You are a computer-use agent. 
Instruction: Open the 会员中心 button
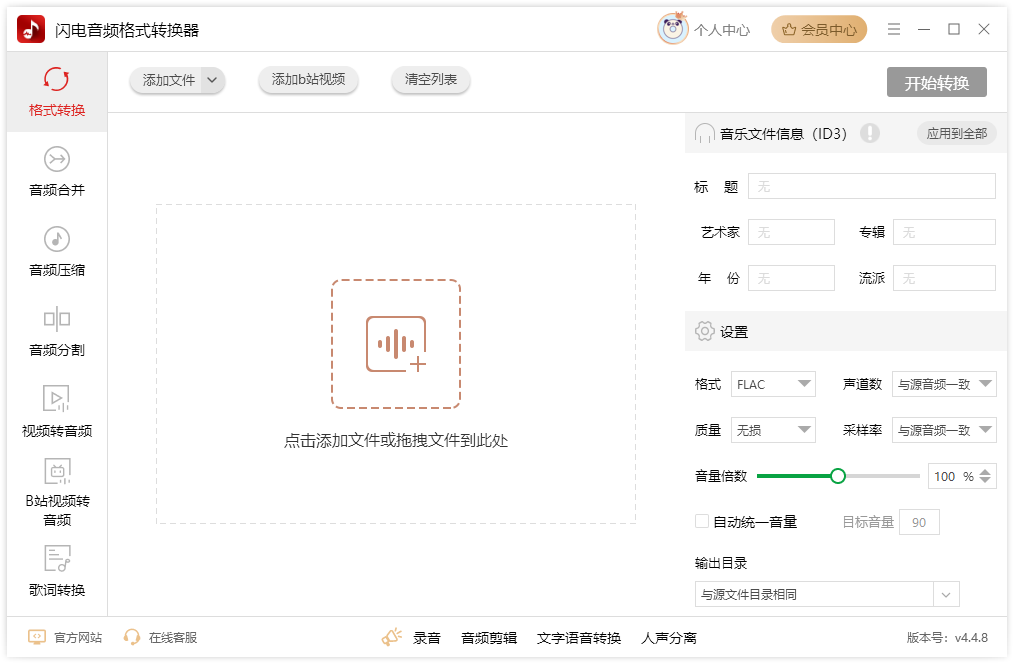pyautogui.click(x=819, y=29)
